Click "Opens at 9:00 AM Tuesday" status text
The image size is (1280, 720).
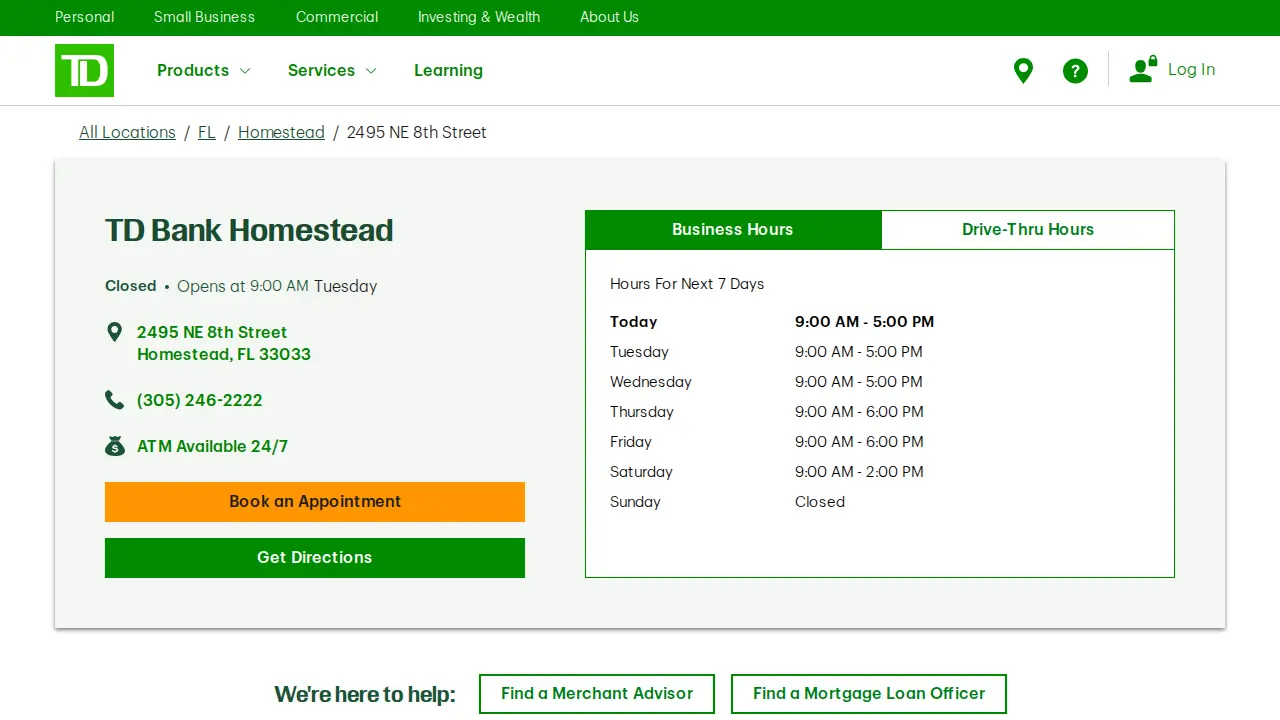pyautogui.click(x=277, y=286)
